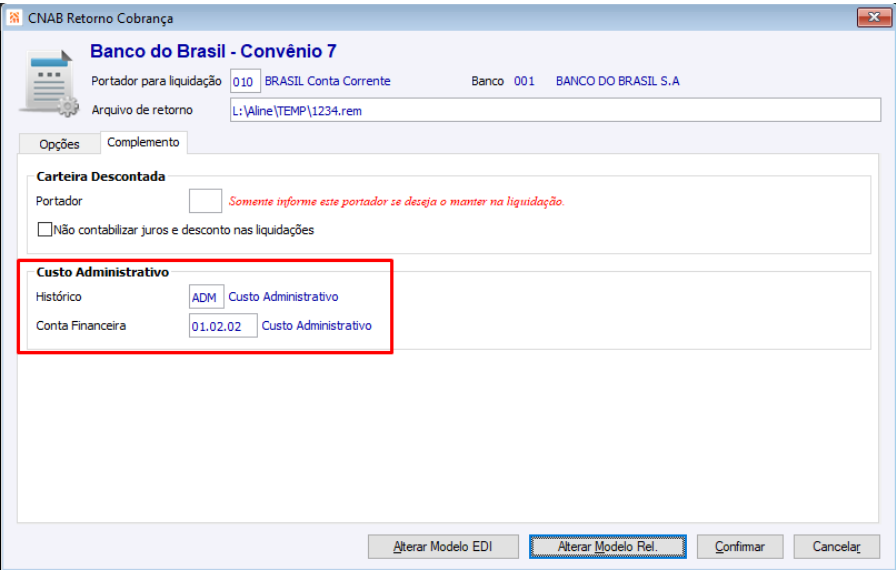Click the Alterar Modelo Rel. button
896x572 pixels.
click(x=607, y=547)
